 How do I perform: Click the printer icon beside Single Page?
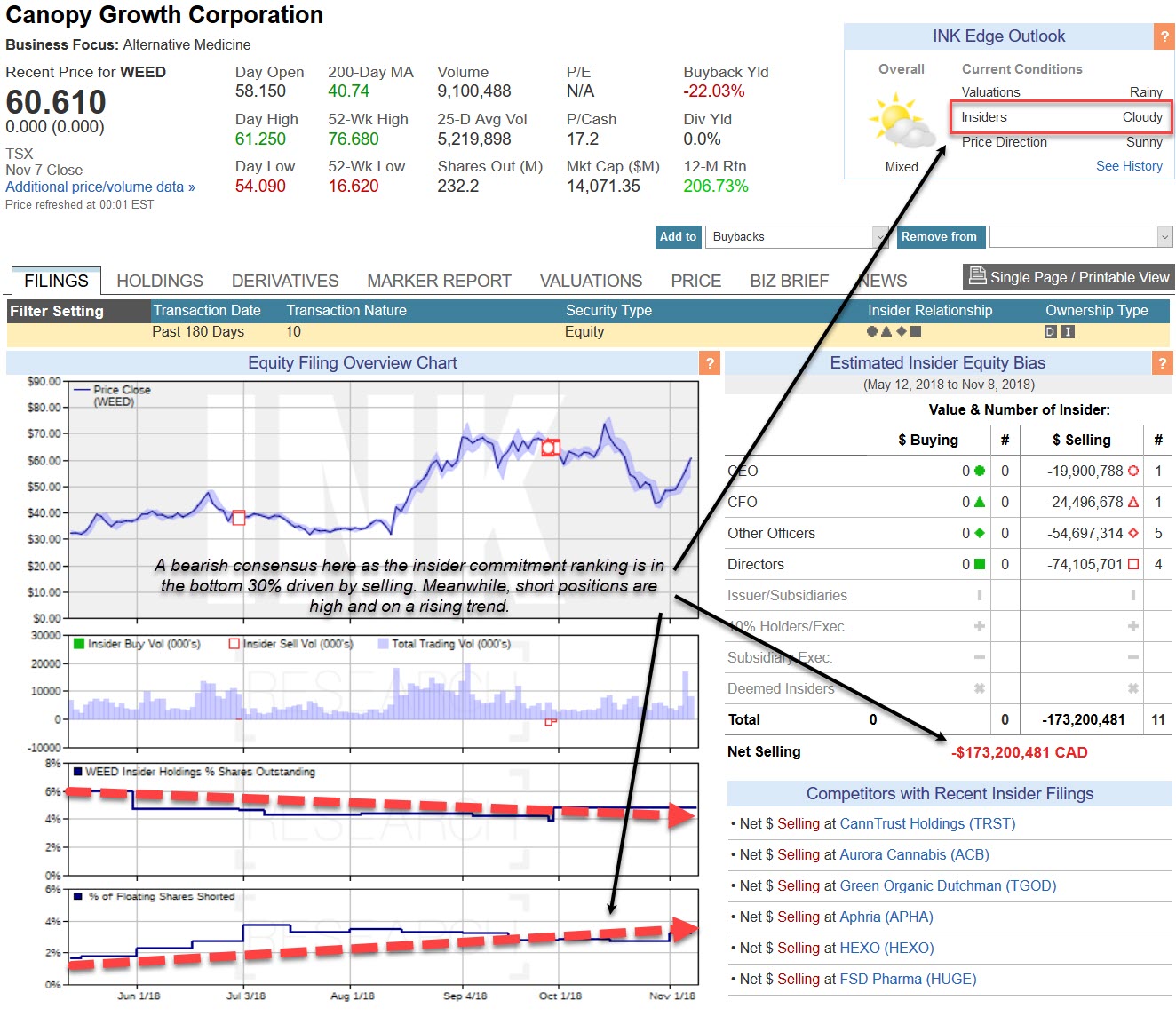click(977, 276)
